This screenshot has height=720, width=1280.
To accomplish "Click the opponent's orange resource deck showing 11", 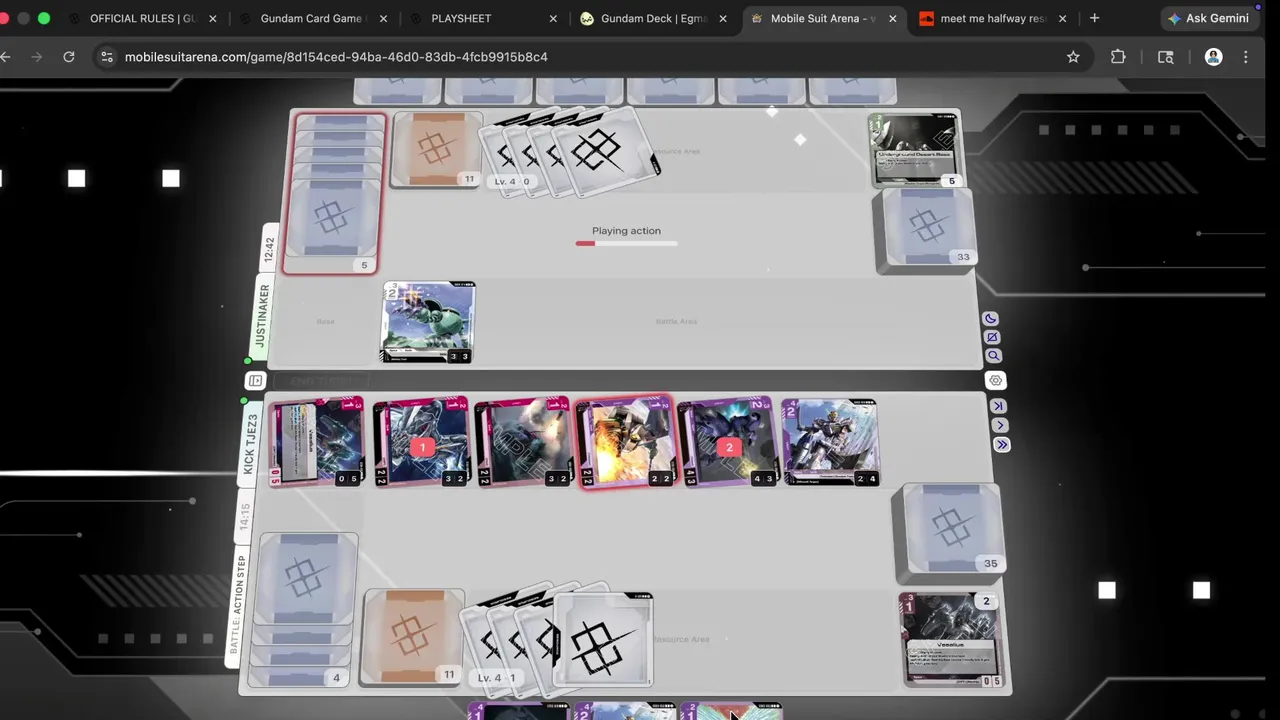I will 436,150.
